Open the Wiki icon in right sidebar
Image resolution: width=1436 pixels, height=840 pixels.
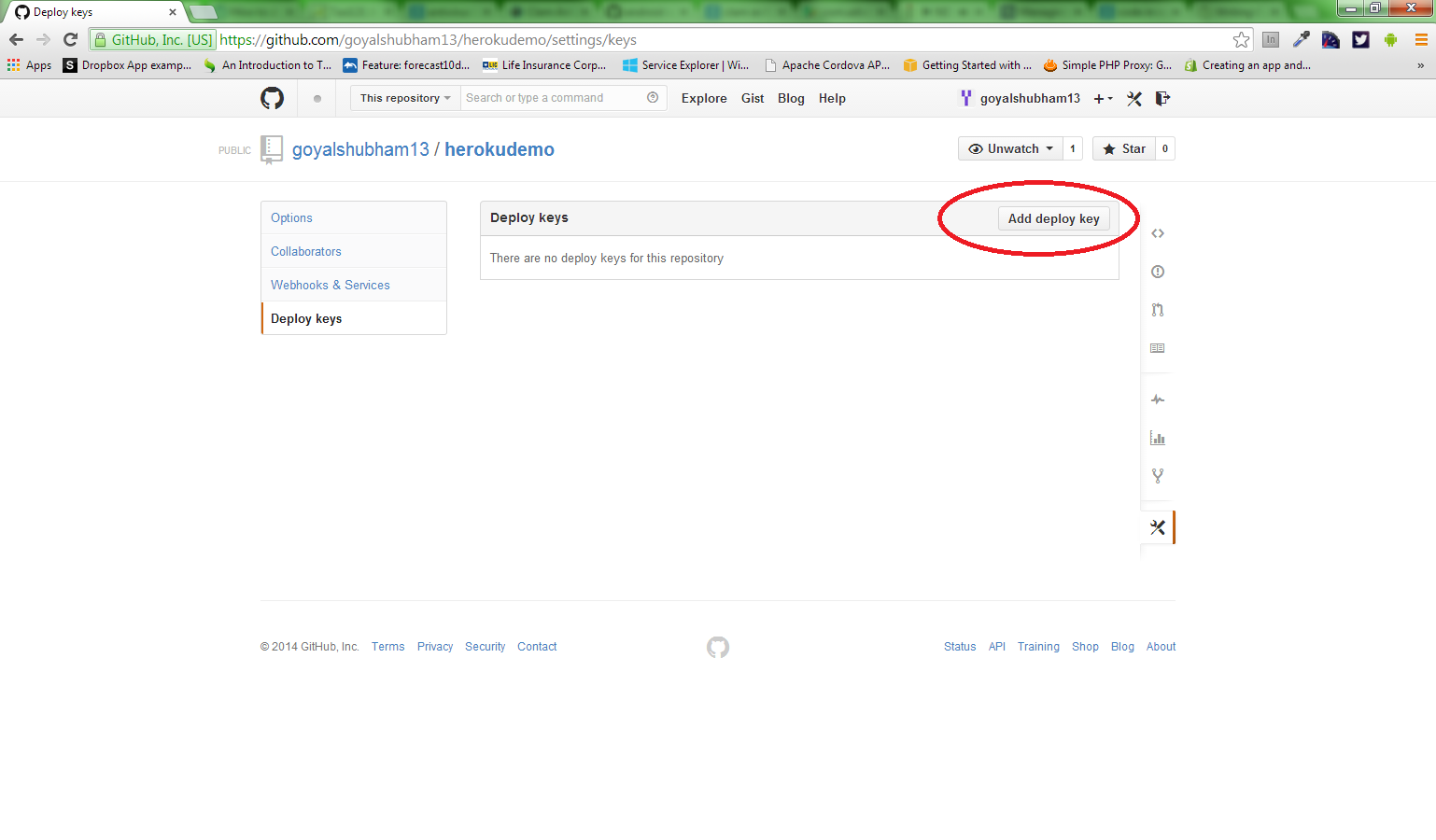click(x=1158, y=348)
